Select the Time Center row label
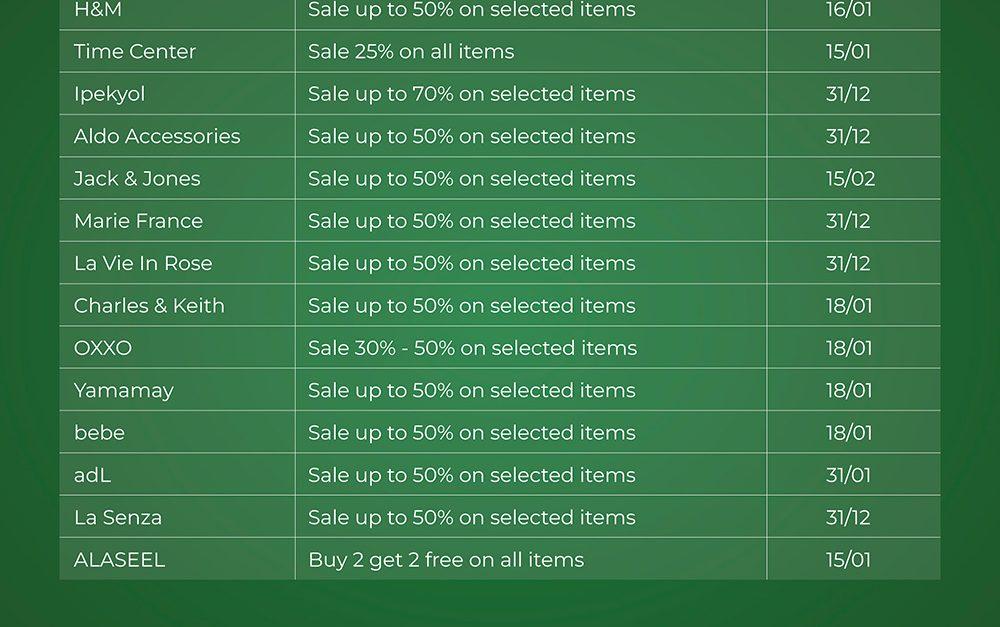The height and width of the screenshot is (627, 1000). (135, 52)
